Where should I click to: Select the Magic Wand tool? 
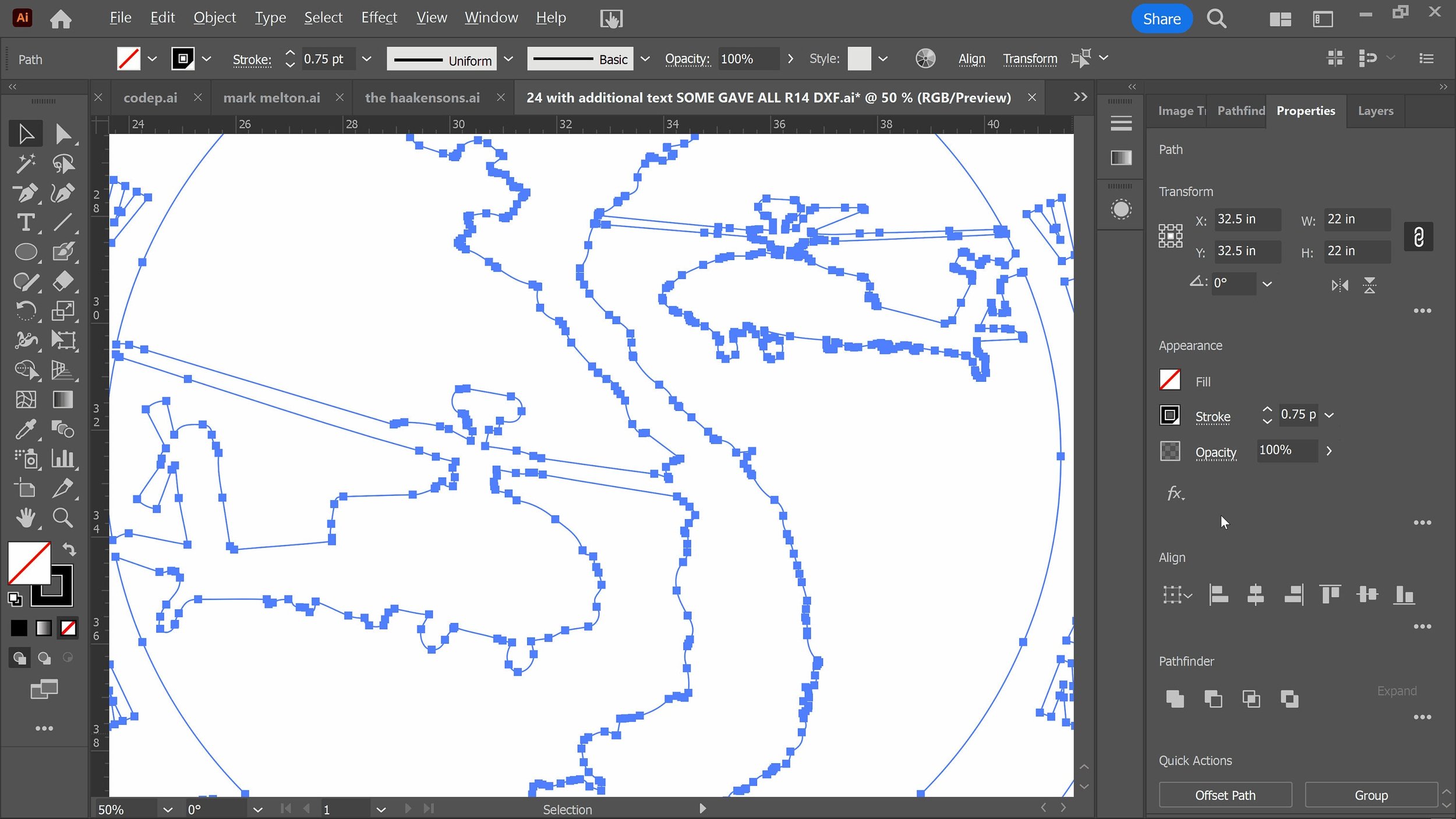click(26, 164)
